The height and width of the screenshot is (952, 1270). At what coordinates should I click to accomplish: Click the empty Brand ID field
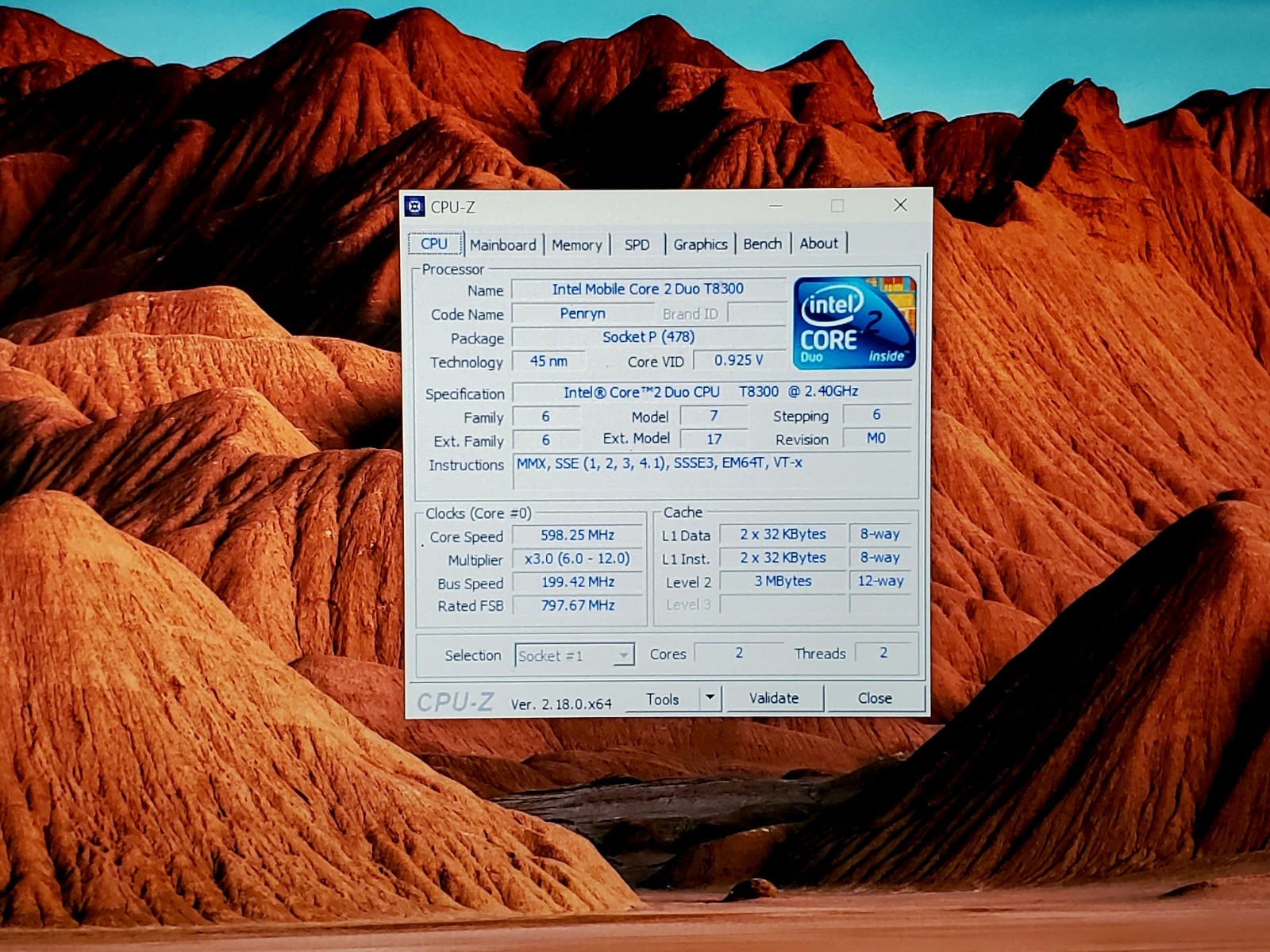[756, 313]
